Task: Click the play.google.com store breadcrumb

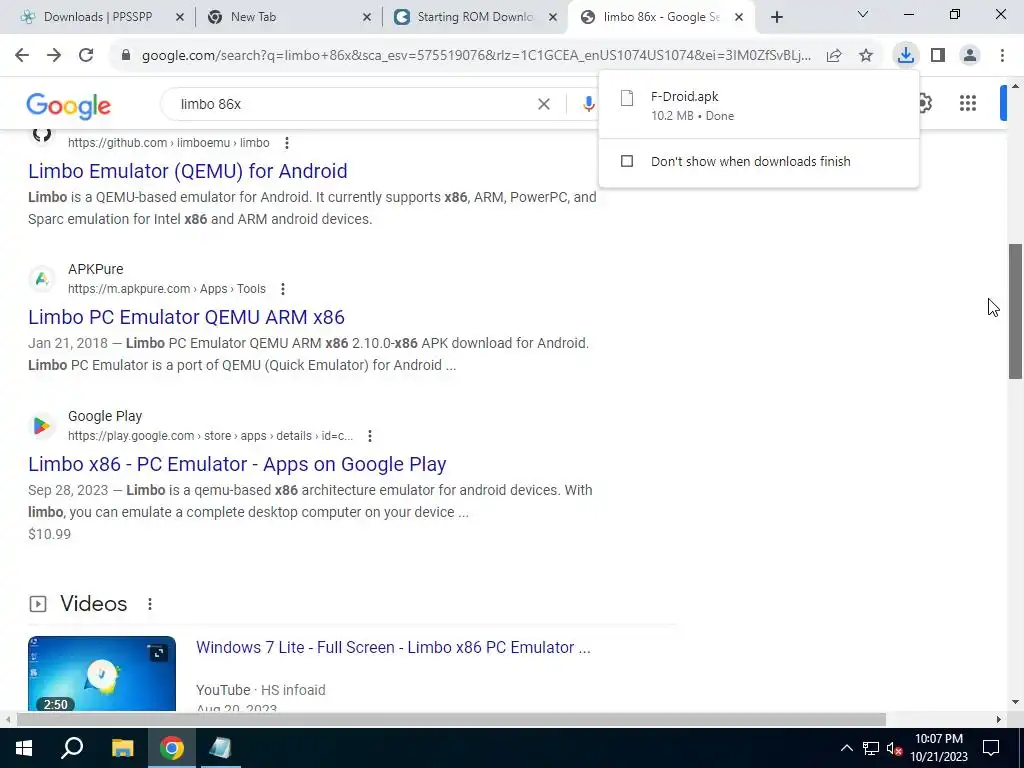Action: tap(210, 436)
